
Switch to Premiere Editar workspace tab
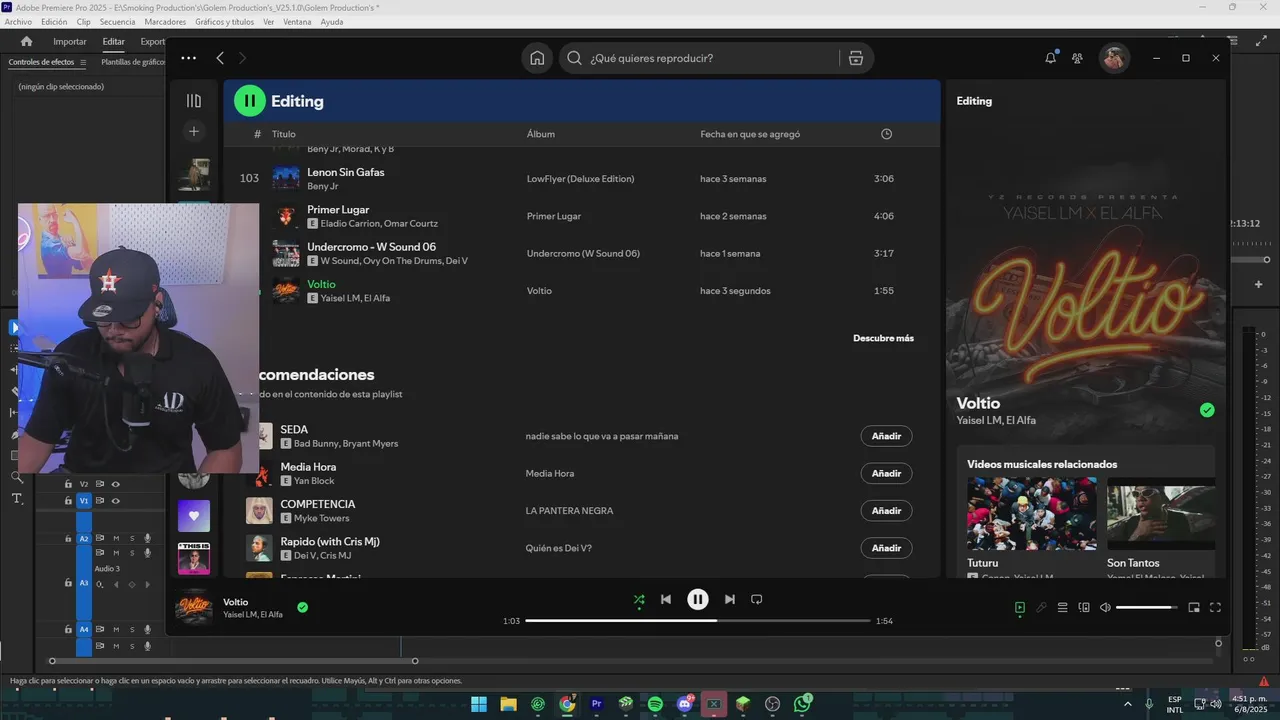click(113, 42)
